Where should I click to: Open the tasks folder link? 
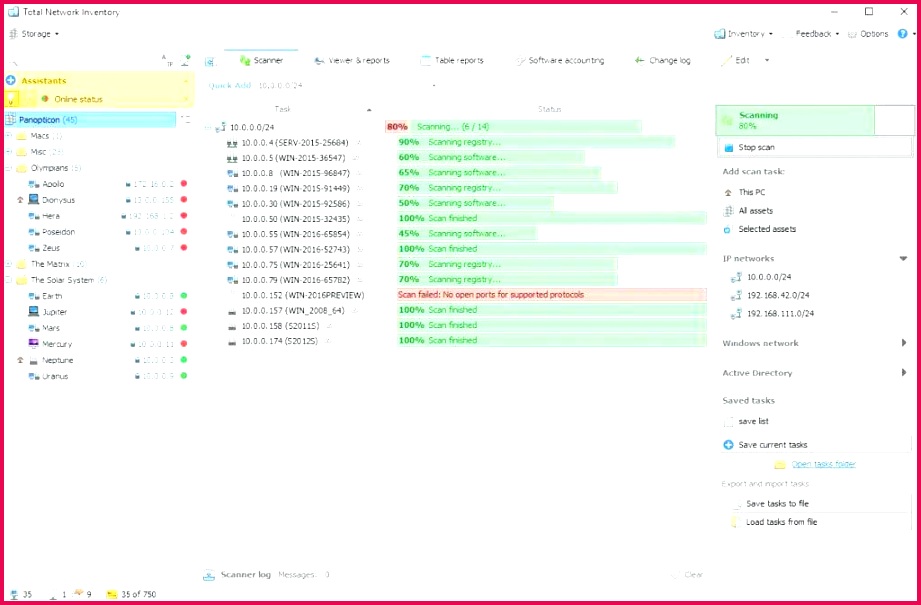click(x=823, y=464)
